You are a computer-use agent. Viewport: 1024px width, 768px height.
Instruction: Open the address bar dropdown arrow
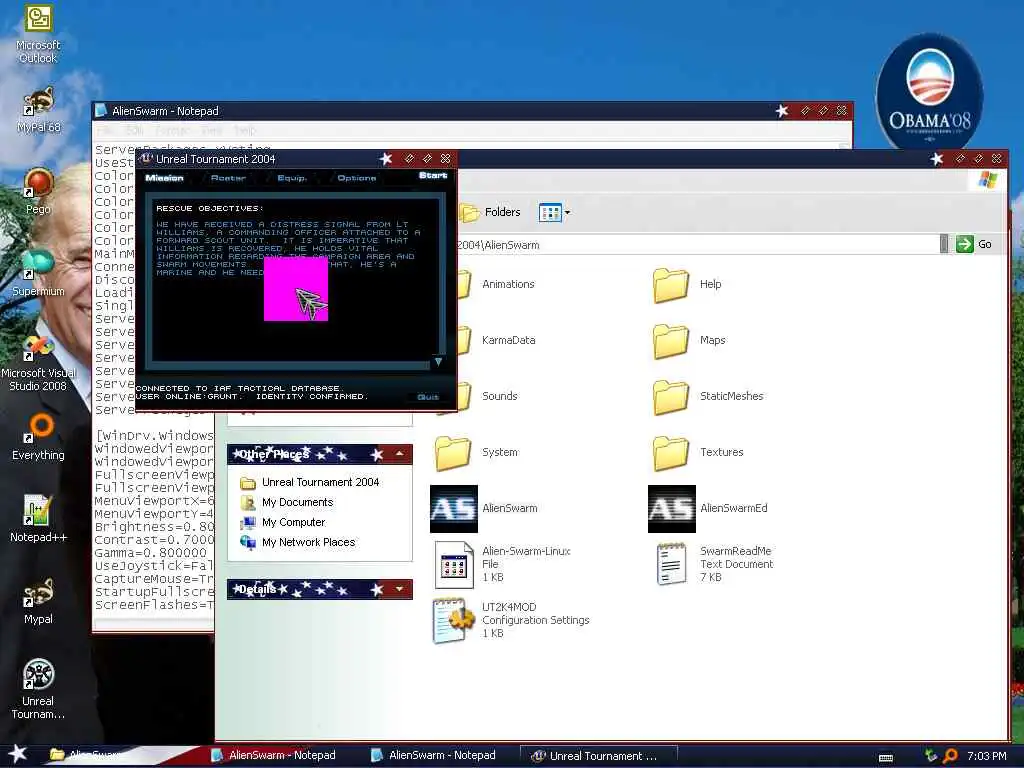tap(944, 244)
